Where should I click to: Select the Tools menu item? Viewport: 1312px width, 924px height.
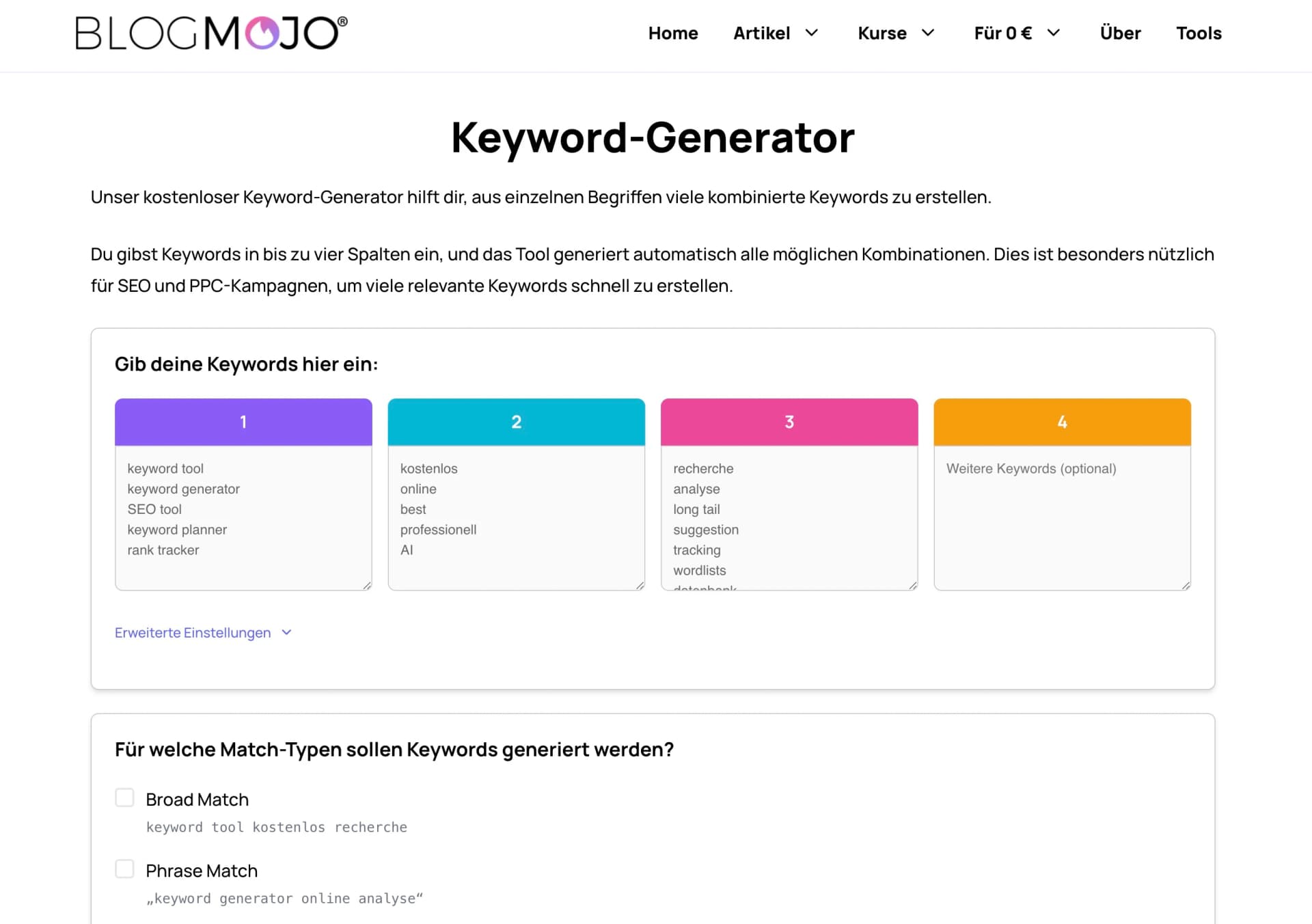[1199, 33]
